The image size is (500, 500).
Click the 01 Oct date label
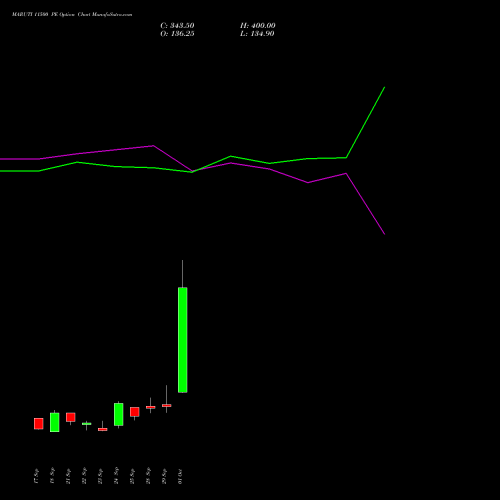(x=180, y=476)
